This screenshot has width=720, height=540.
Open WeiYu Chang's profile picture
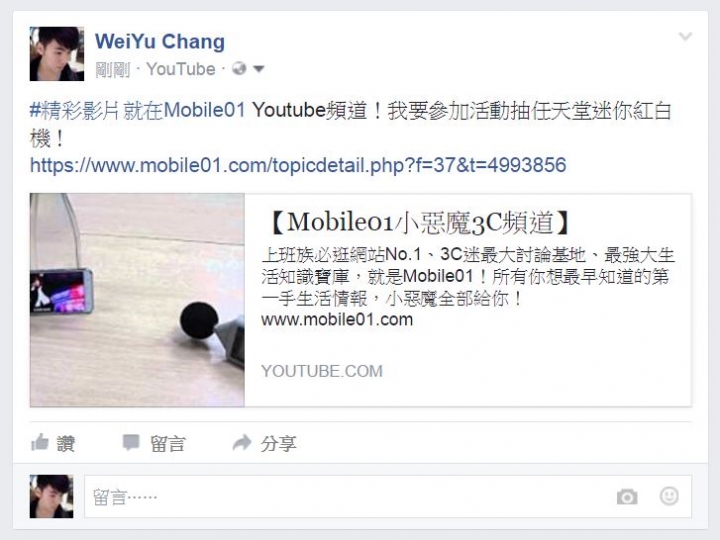tap(57, 54)
